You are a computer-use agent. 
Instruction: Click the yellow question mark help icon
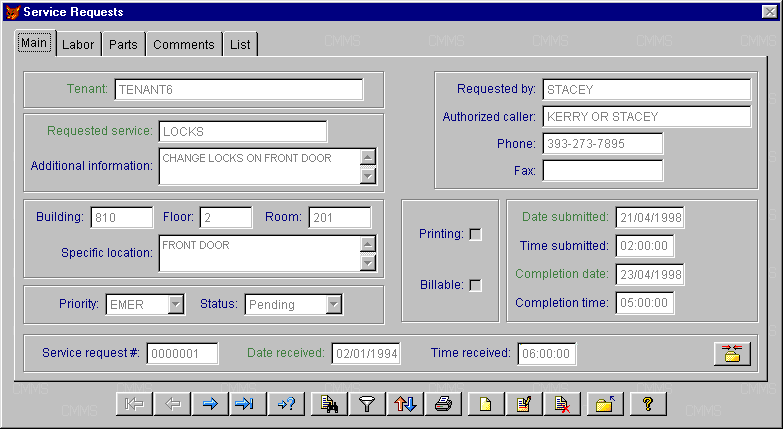click(x=648, y=404)
